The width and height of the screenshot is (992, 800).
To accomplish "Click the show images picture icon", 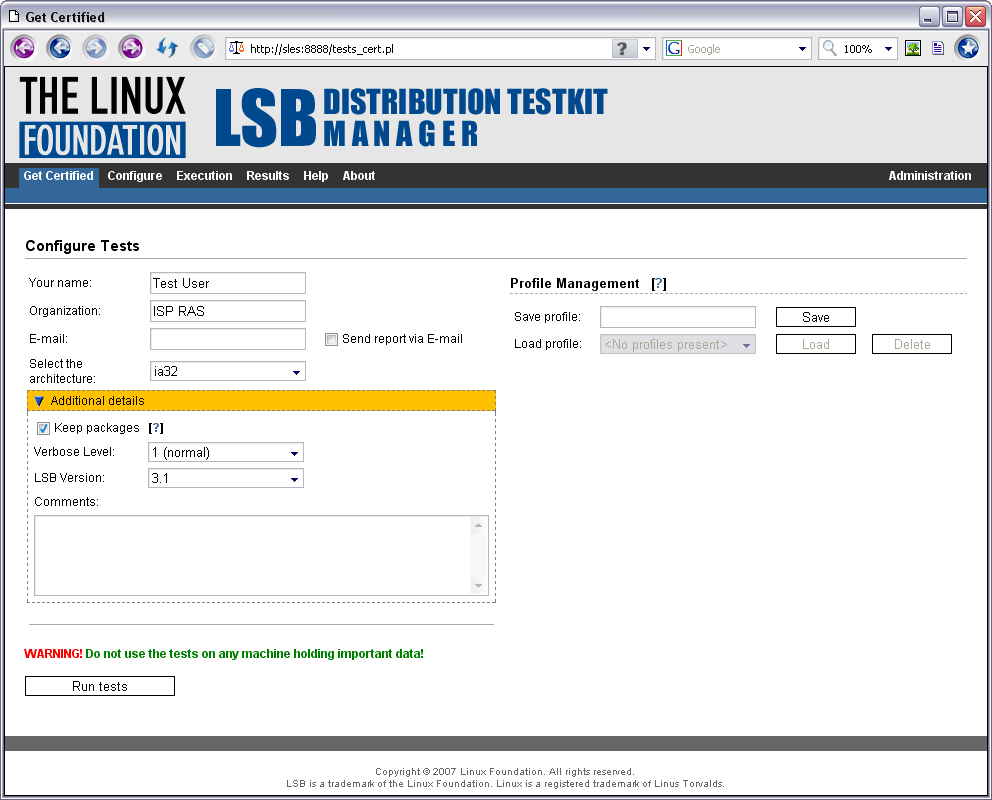I will click(913, 48).
